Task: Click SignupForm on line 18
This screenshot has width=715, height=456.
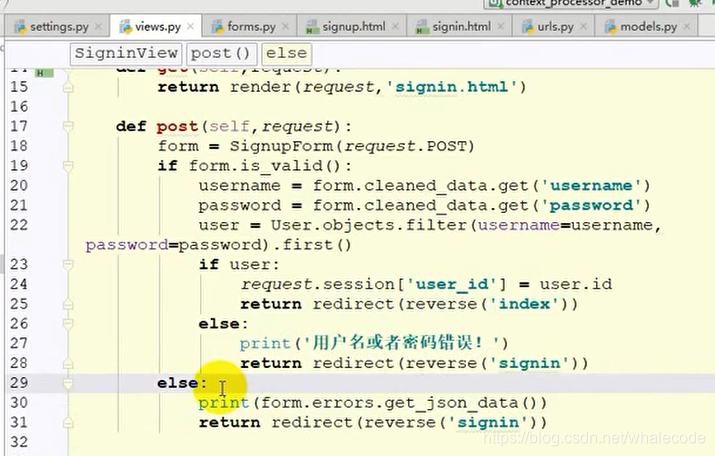Action: (281, 146)
